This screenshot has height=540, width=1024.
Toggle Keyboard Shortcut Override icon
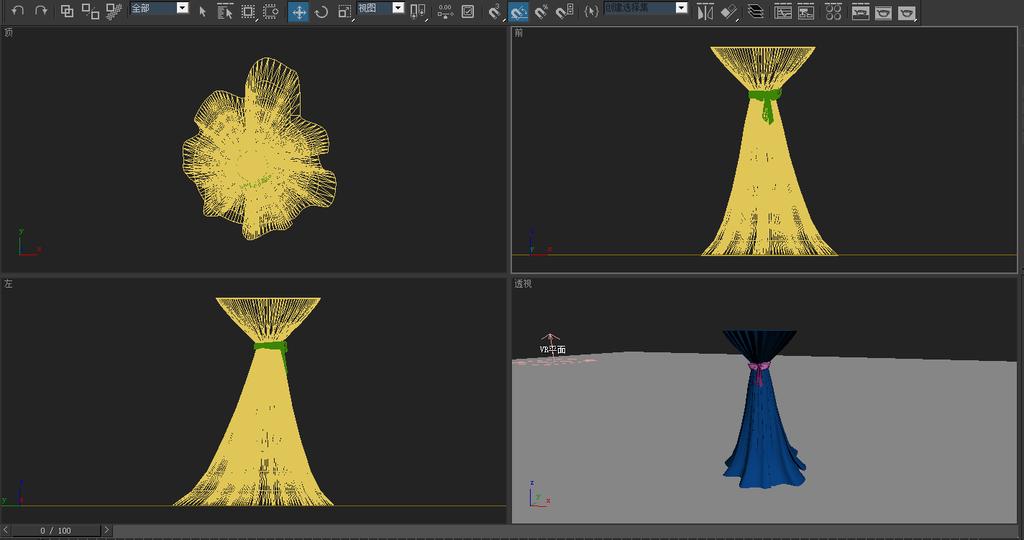[468, 12]
